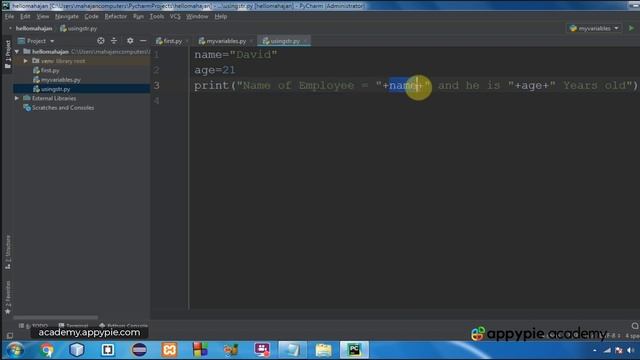Open the TODO tool window button
This screenshot has width=640, height=360.
(33, 326)
